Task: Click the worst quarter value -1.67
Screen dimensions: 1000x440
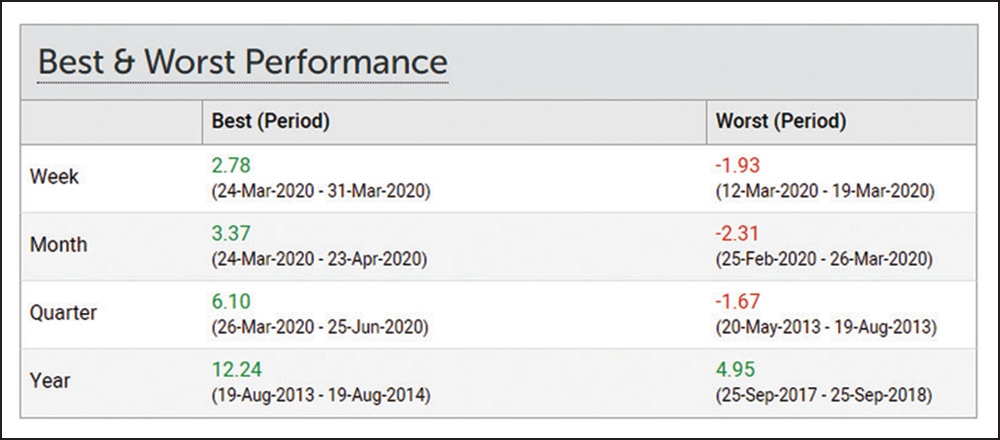Action: (736, 302)
